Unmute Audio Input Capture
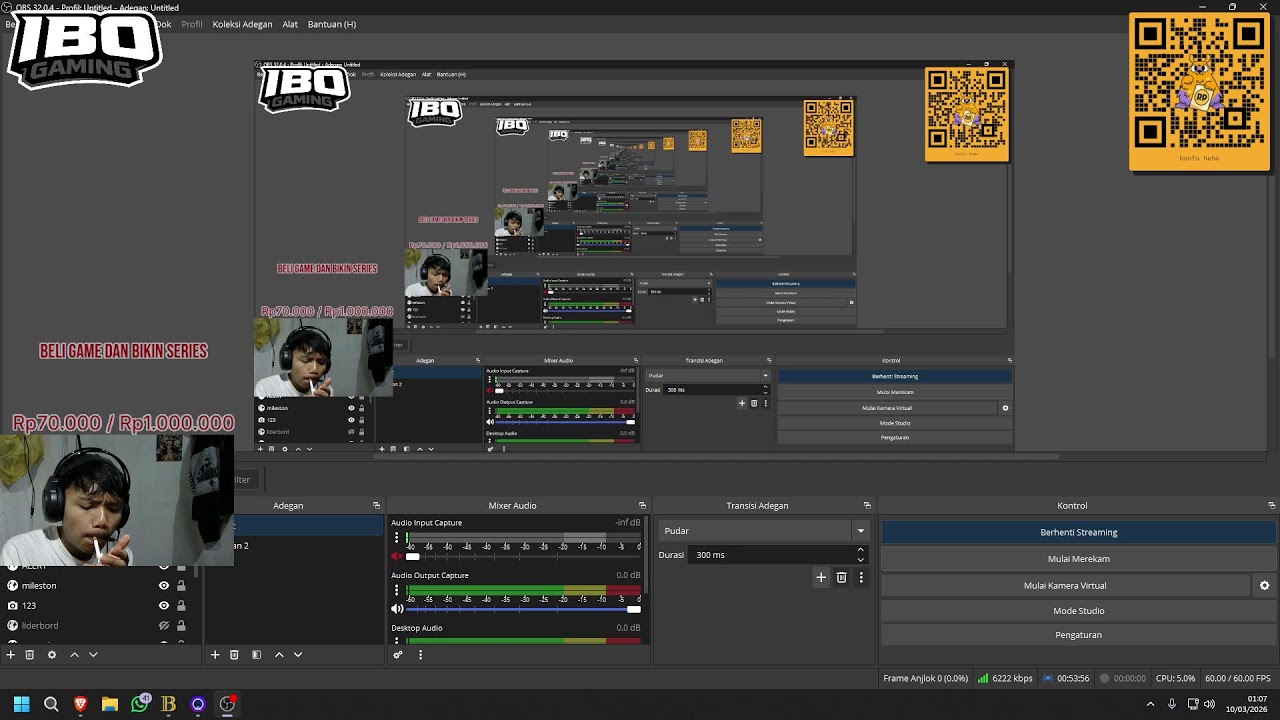 397,556
